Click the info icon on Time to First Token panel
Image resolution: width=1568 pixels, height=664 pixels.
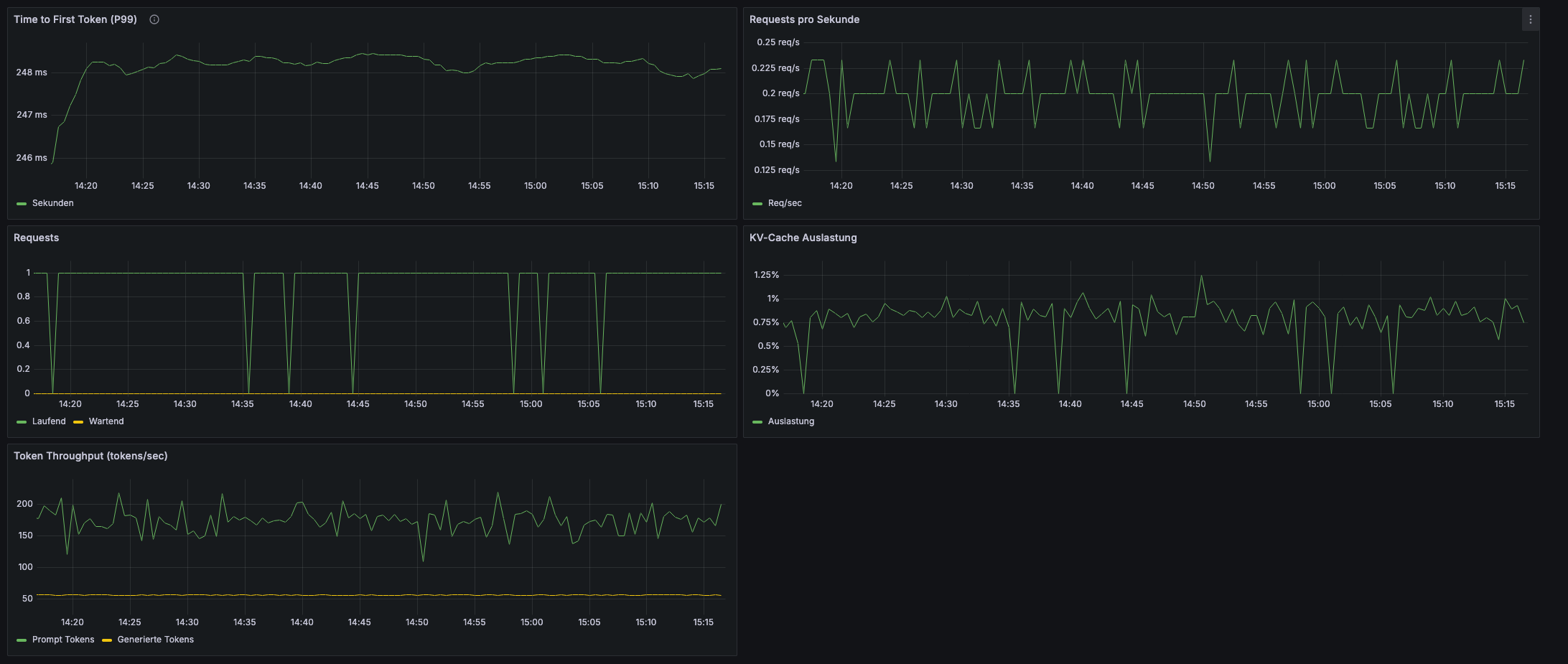pos(154,19)
